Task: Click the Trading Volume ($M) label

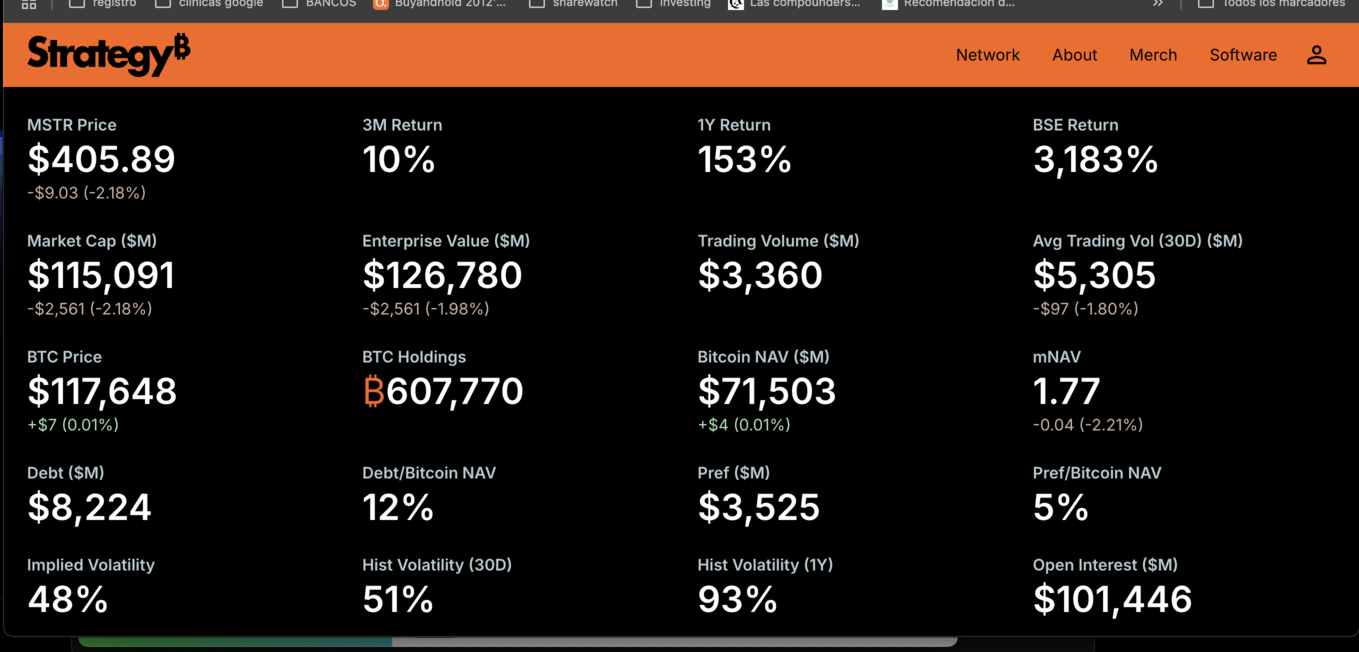Action: (x=778, y=241)
